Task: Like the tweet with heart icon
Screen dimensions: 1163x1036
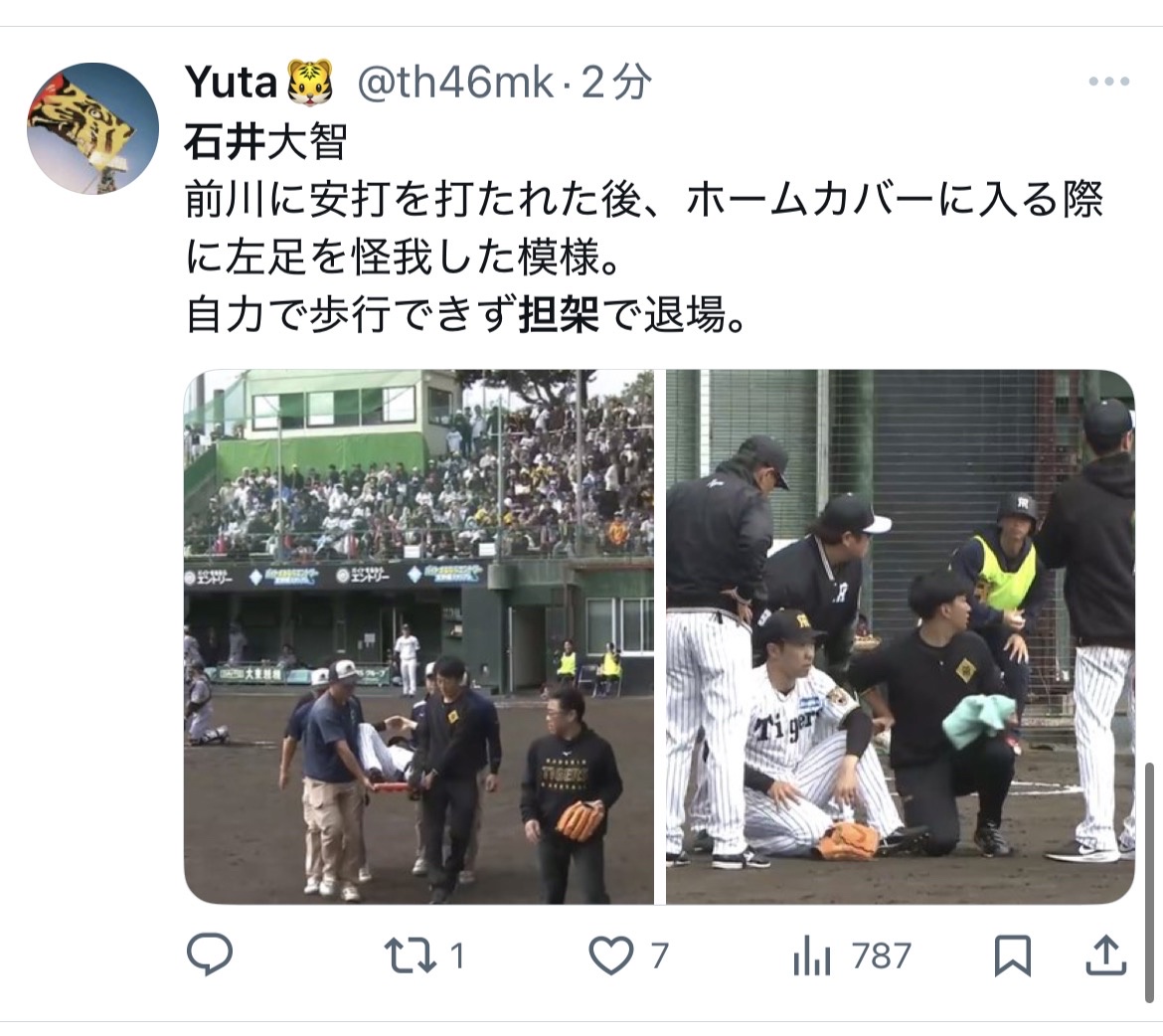Action: coord(611,955)
